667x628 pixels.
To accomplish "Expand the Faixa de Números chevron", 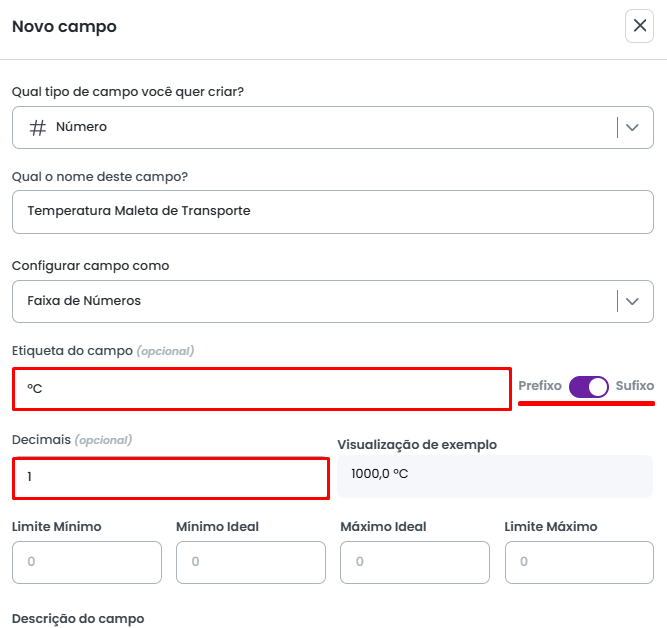I will (x=632, y=301).
